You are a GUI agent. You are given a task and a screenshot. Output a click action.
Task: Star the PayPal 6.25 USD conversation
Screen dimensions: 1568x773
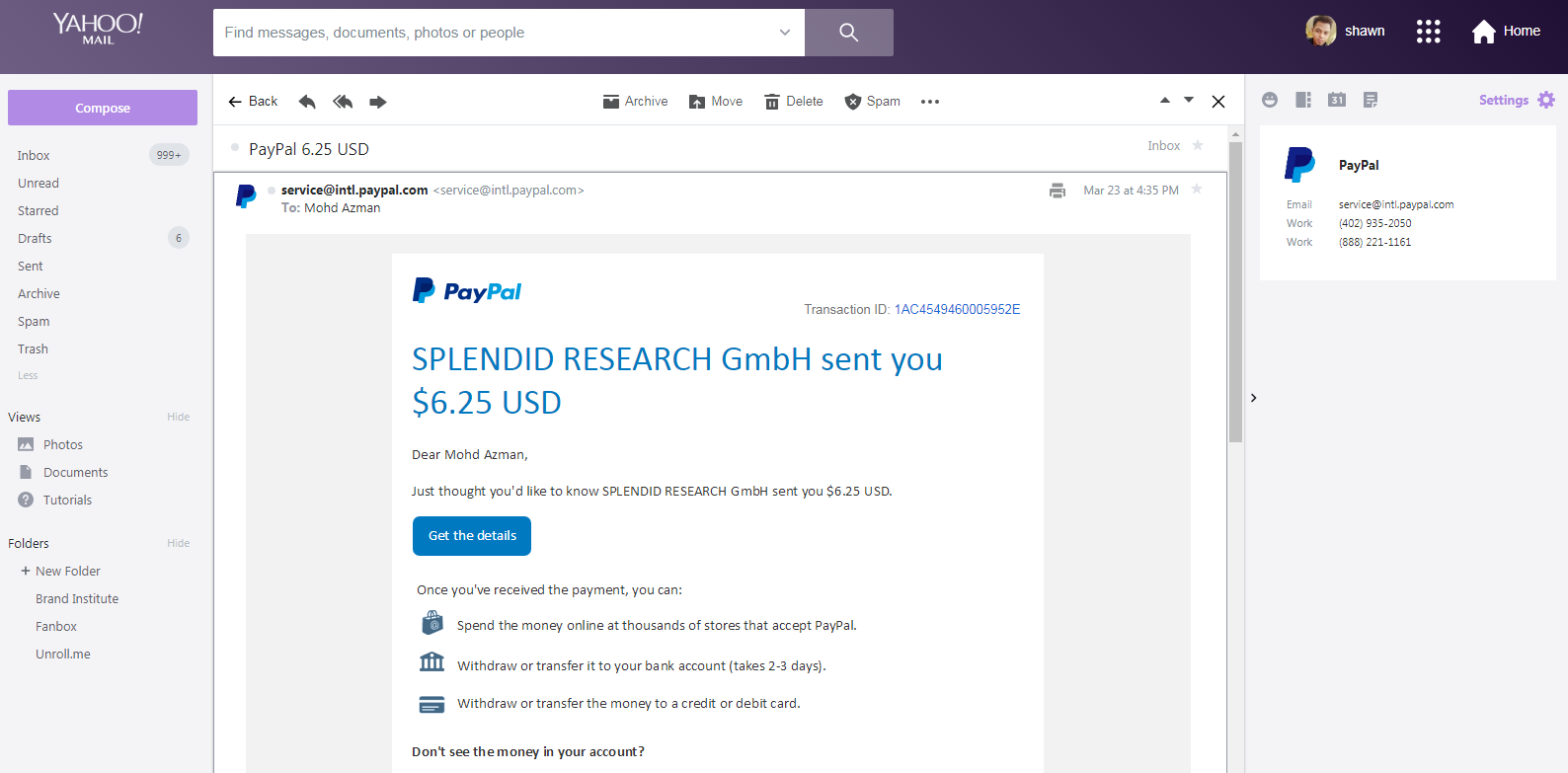(x=1198, y=146)
